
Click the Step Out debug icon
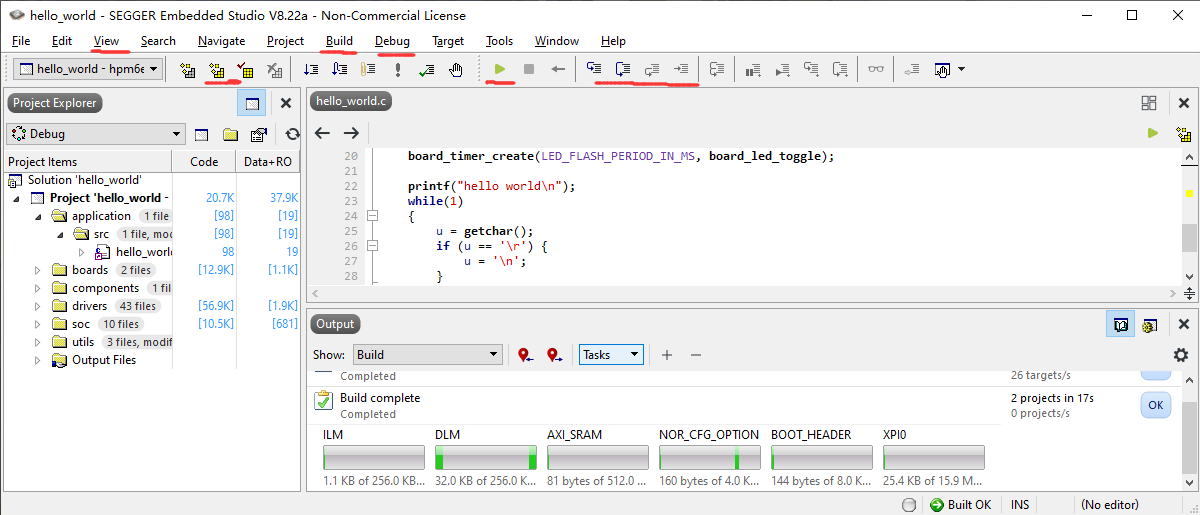652,69
